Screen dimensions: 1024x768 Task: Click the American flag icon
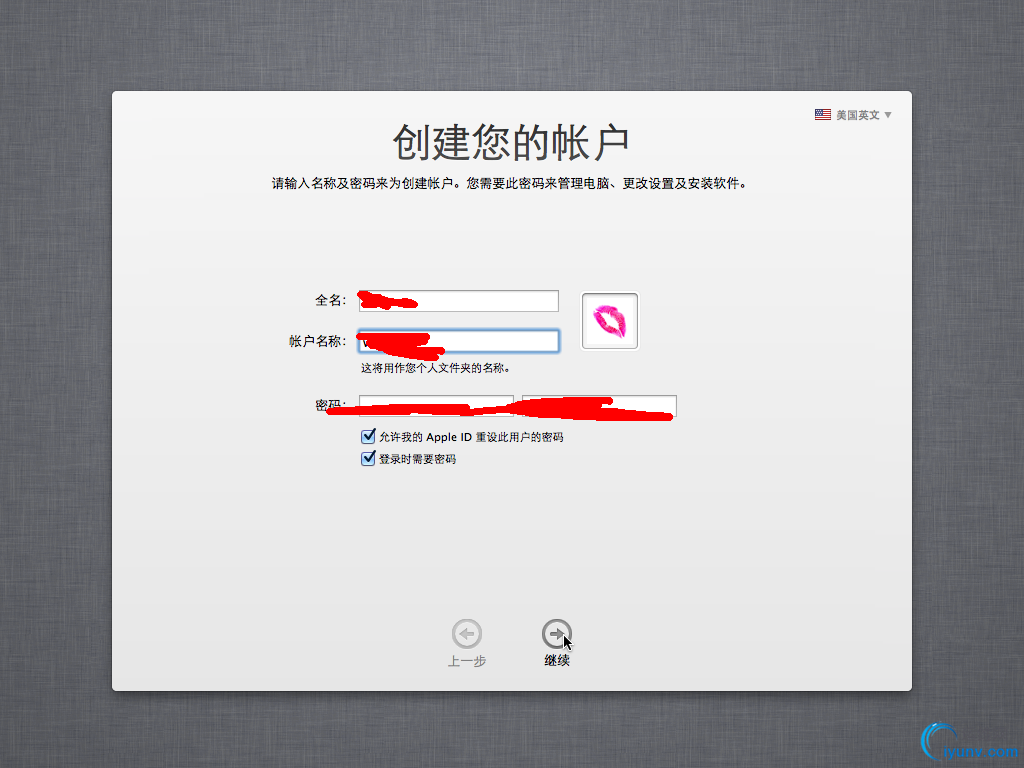(821, 114)
